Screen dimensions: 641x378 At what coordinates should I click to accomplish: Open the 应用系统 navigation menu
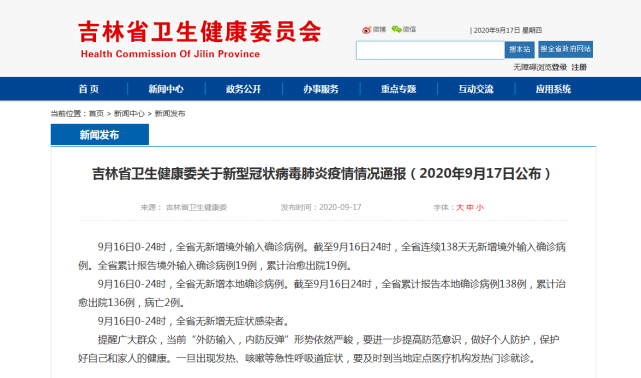(553, 89)
